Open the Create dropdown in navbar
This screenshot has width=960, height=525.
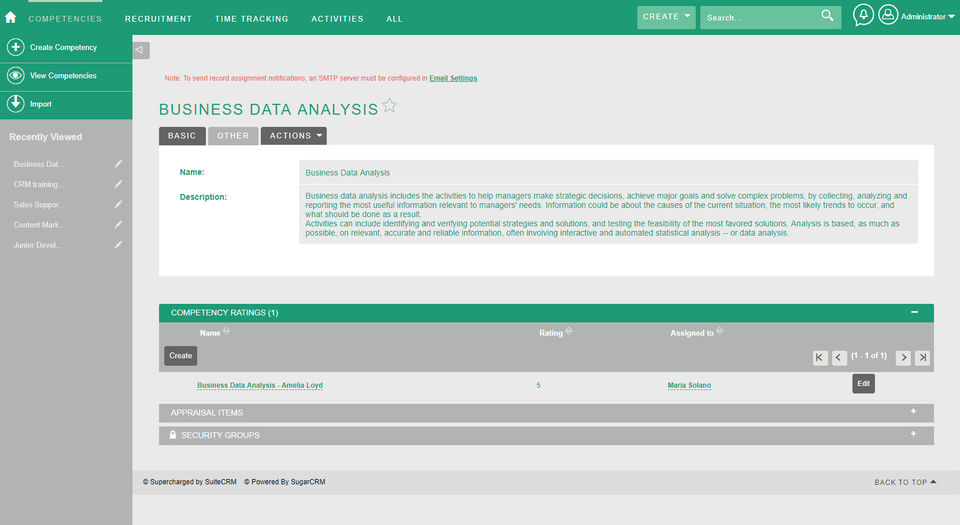click(667, 17)
